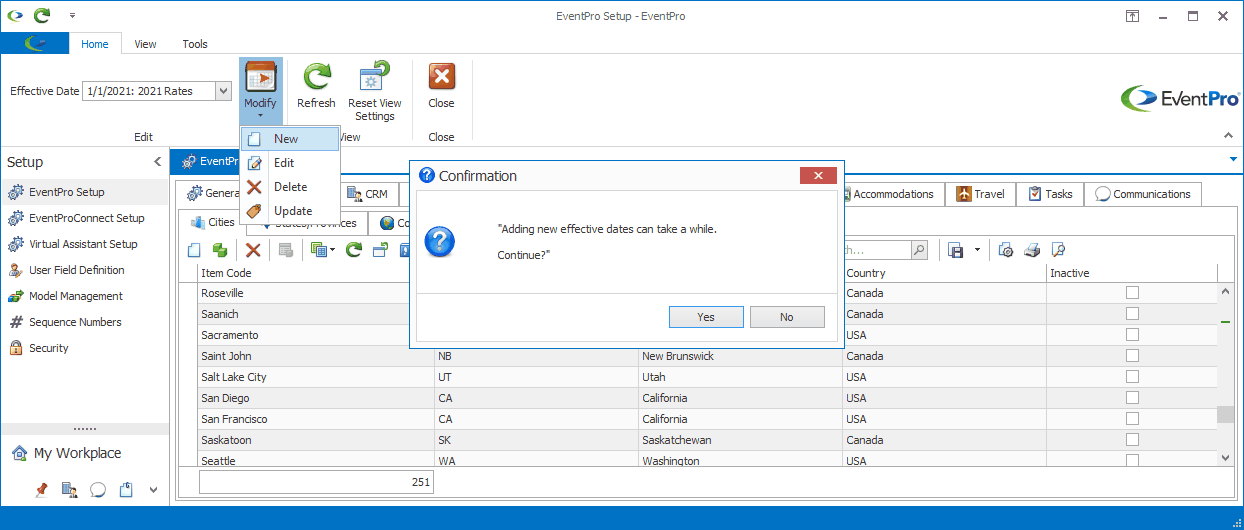Open Model Management in the sidebar
This screenshot has width=1244, height=530.
pos(85,296)
